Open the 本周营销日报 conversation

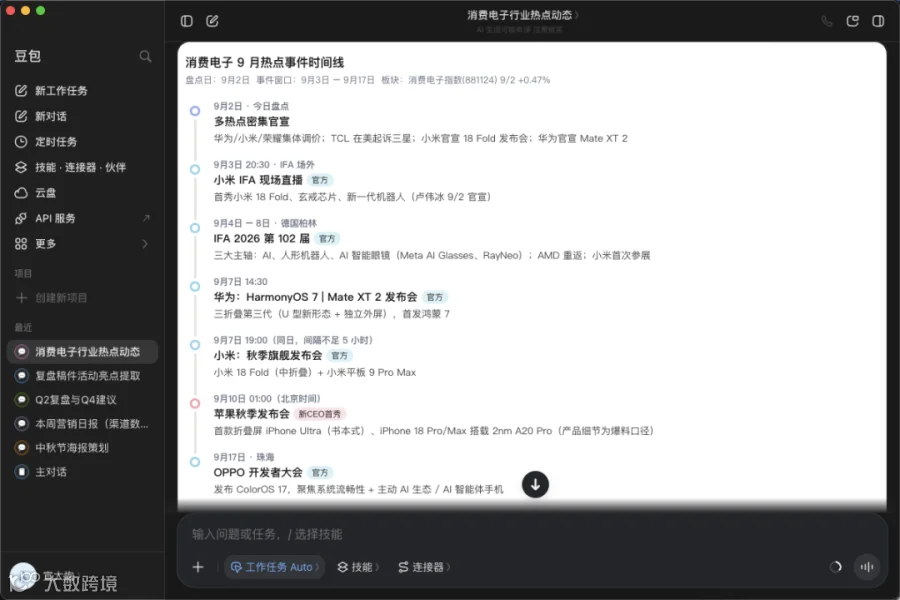83,424
